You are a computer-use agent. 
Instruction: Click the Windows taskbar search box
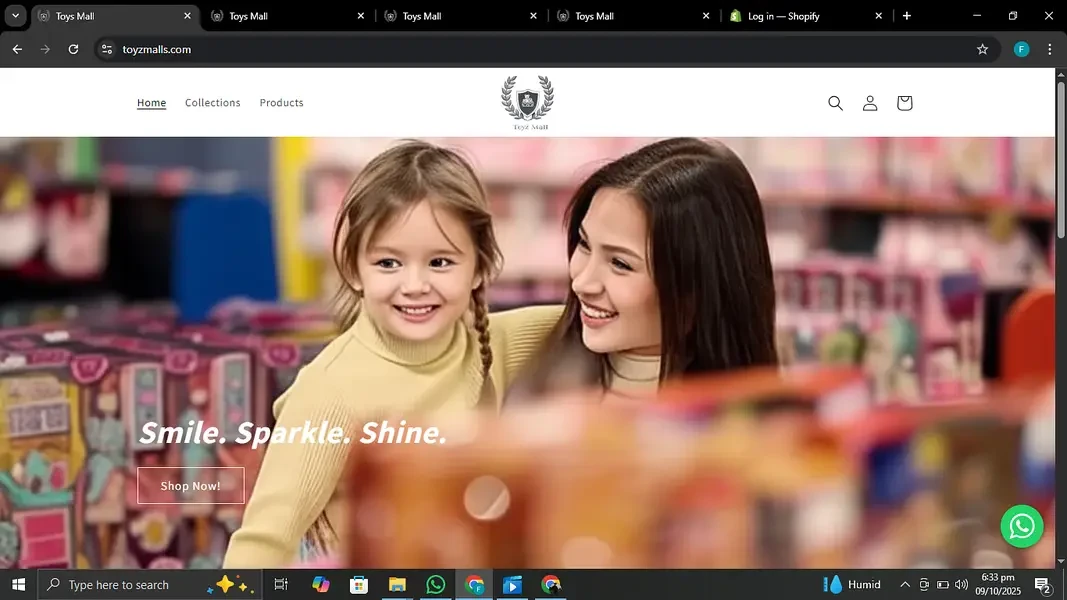[130, 585]
